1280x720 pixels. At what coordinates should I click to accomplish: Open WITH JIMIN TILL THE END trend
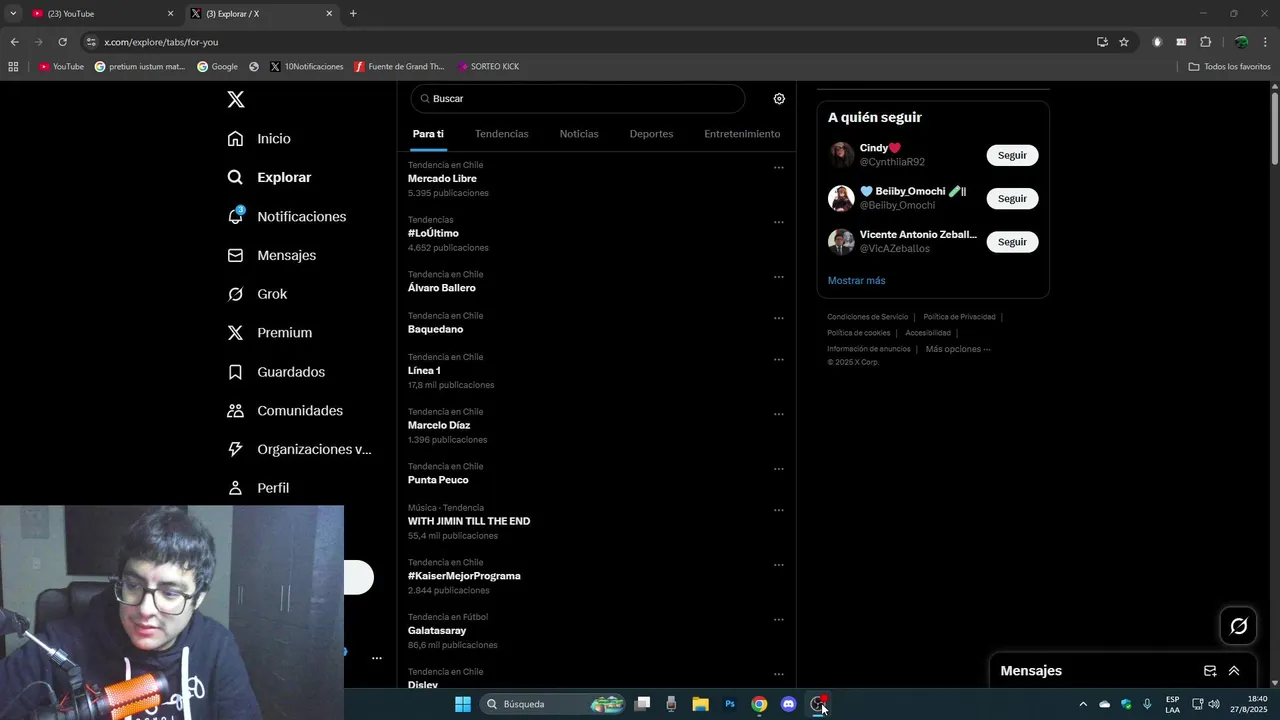pos(469,521)
